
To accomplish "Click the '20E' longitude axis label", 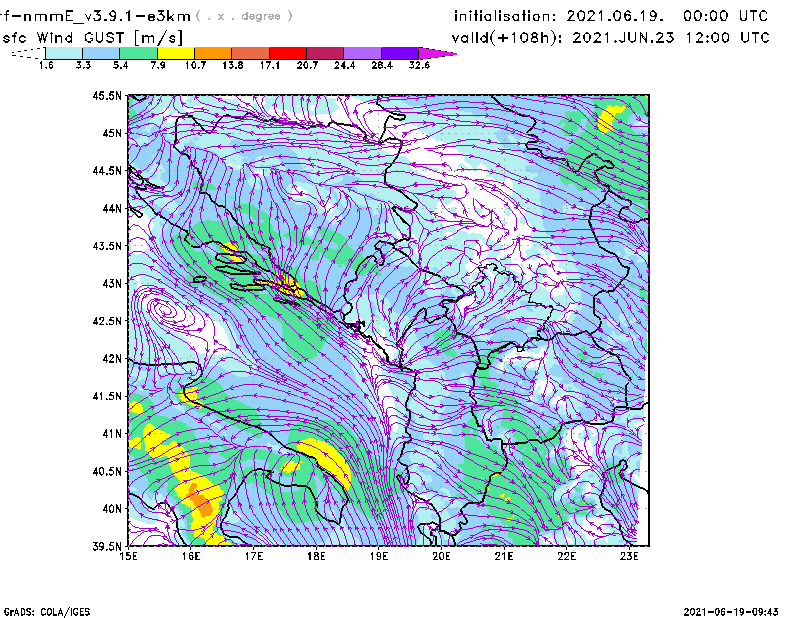I will (x=441, y=556).
